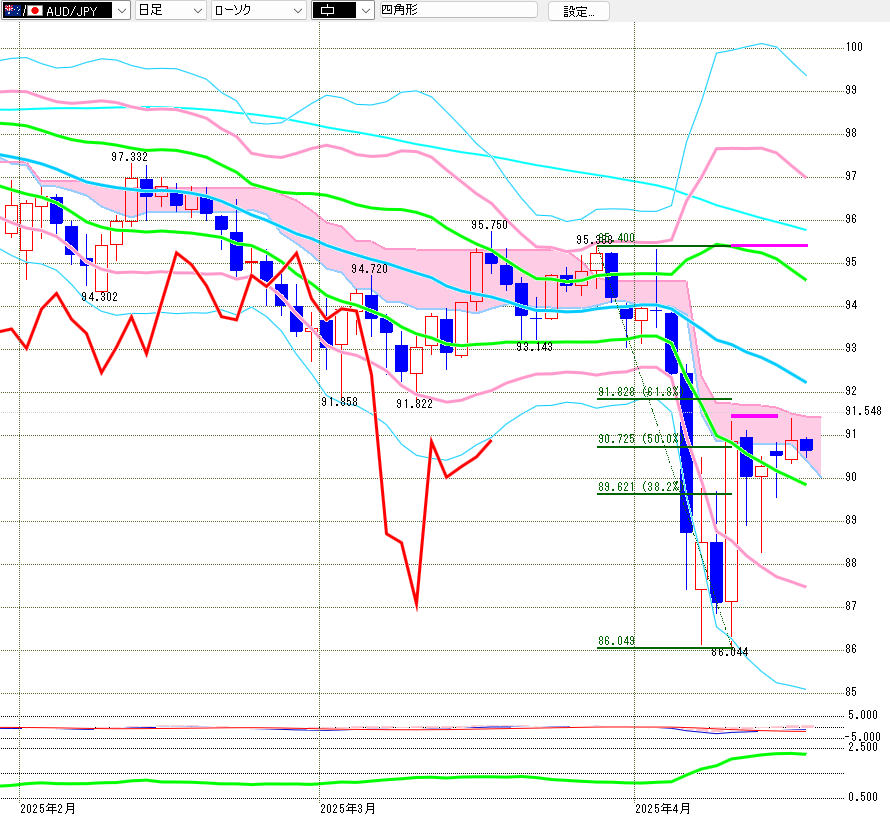
Task: Click the 95.750 price label
Action: pyautogui.click(x=489, y=225)
